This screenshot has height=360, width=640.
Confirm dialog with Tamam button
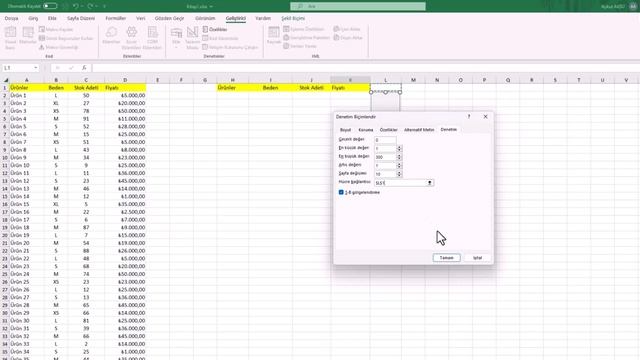coord(447,258)
